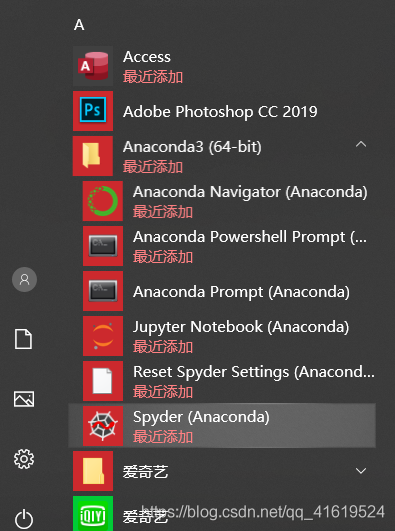Click the Spyder web icon
Screen dimensions: 395x531
103,426
